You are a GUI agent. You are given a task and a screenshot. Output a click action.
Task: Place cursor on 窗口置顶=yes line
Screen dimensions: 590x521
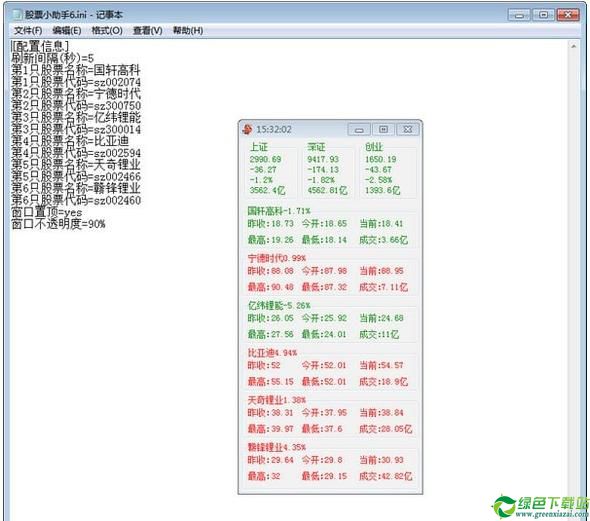click(47, 212)
